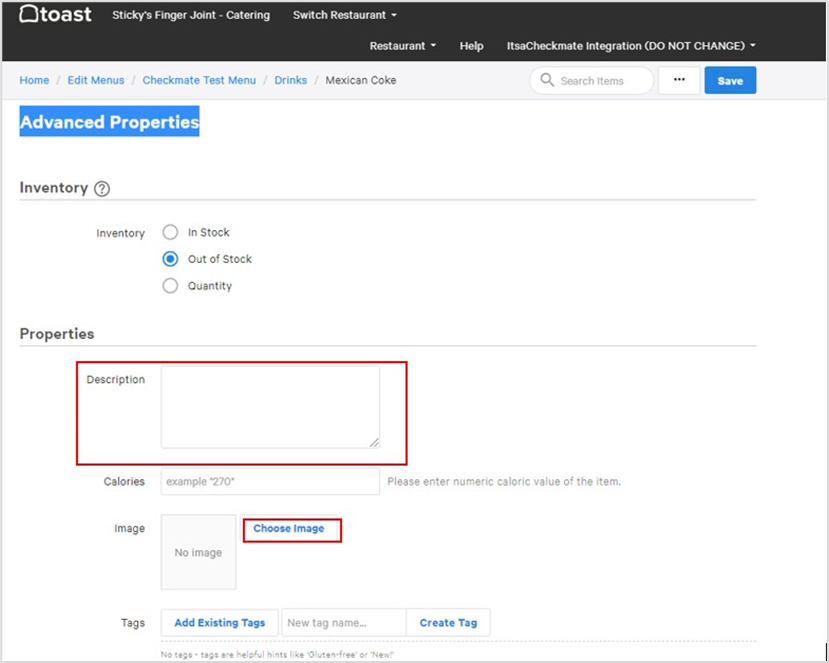Select the In Stock radio button
Viewport: 829px width, 663px height.
pyautogui.click(x=170, y=232)
